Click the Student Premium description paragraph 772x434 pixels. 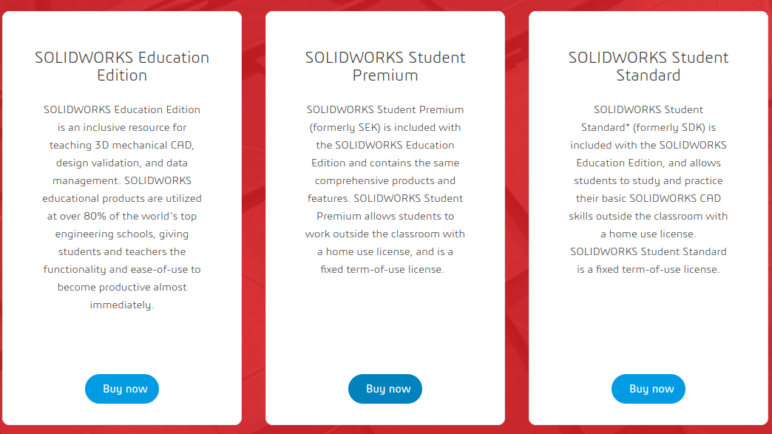[x=385, y=188]
